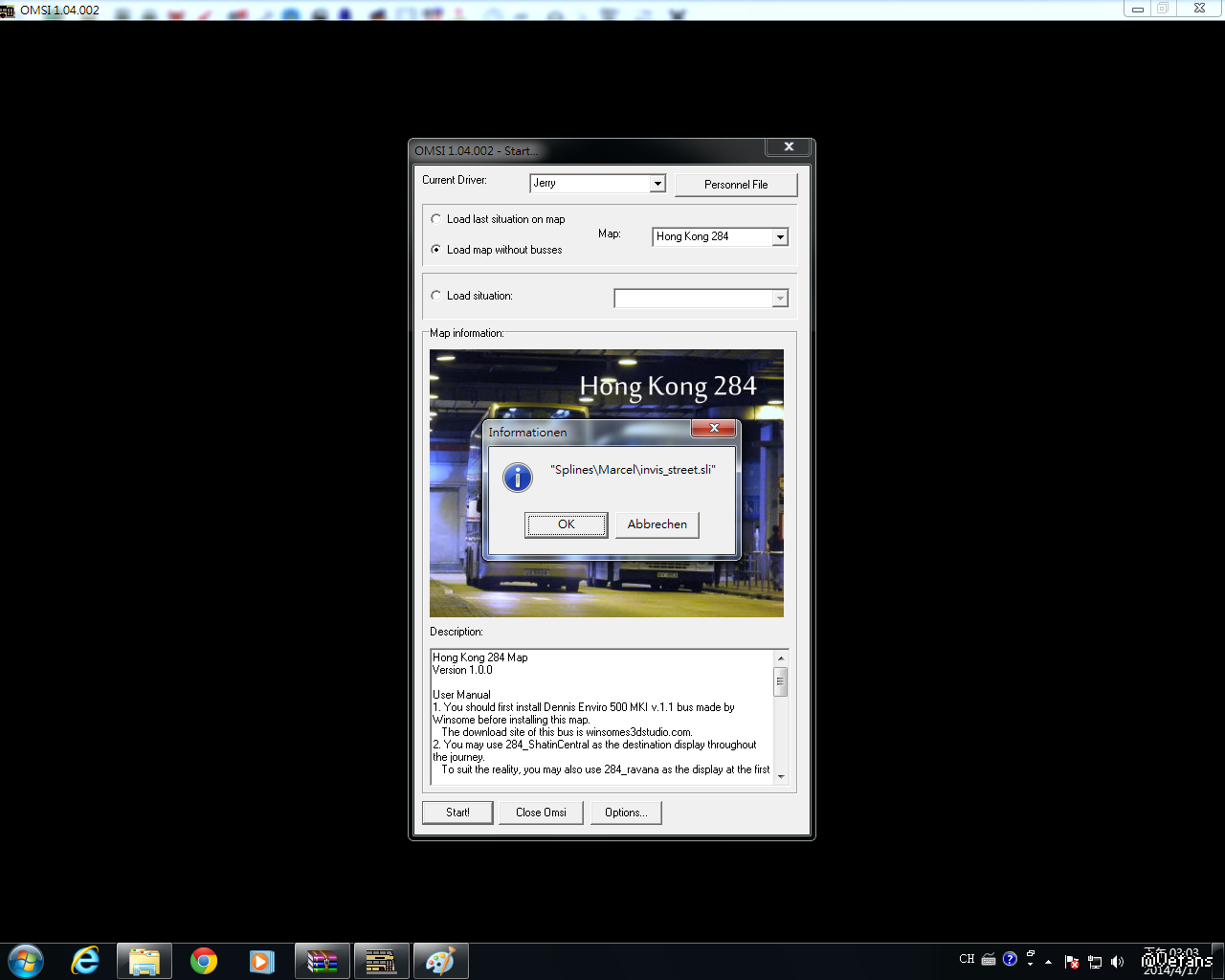Select 'Load map without busses' radio button
The height and width of the screenshot is (980, 1225).
(x=436, y=250)
